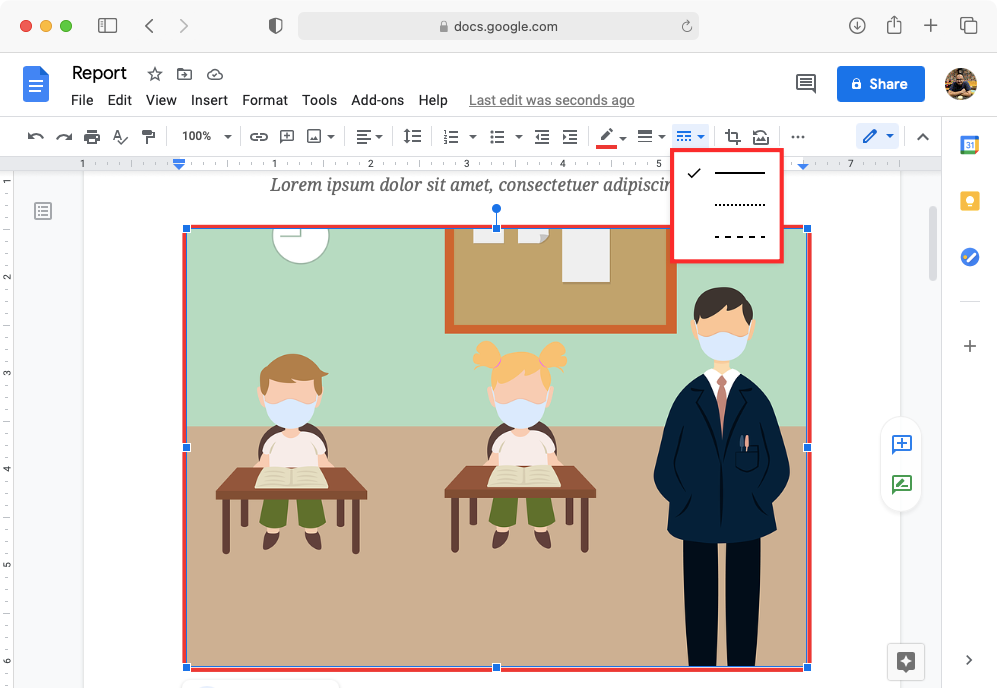The image size is (997, 688).
Task: Expand the text alignment options
Action: [378, 136]
